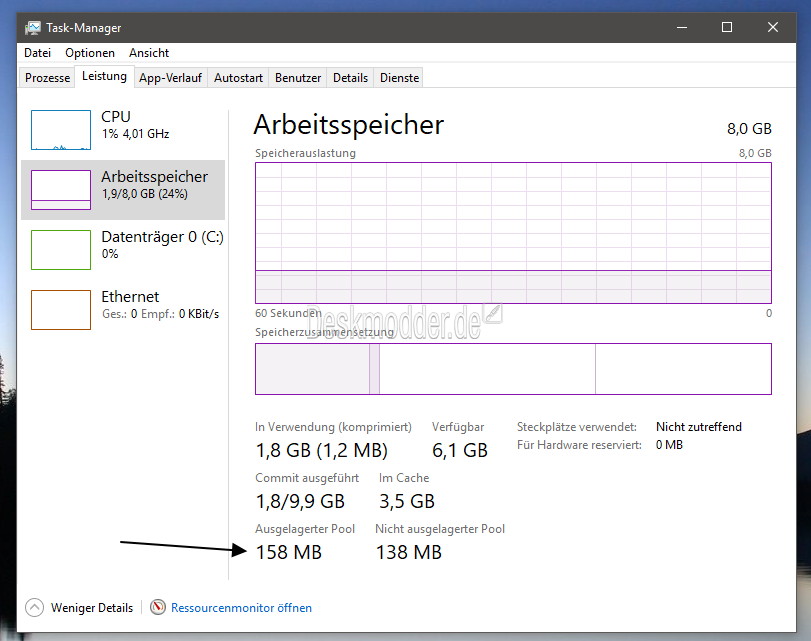Close the Task-Manager window
811x641 pixels.
(773, 27)
